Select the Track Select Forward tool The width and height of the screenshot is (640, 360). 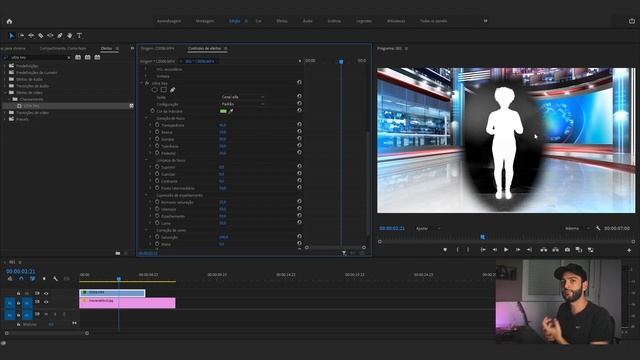21,36
